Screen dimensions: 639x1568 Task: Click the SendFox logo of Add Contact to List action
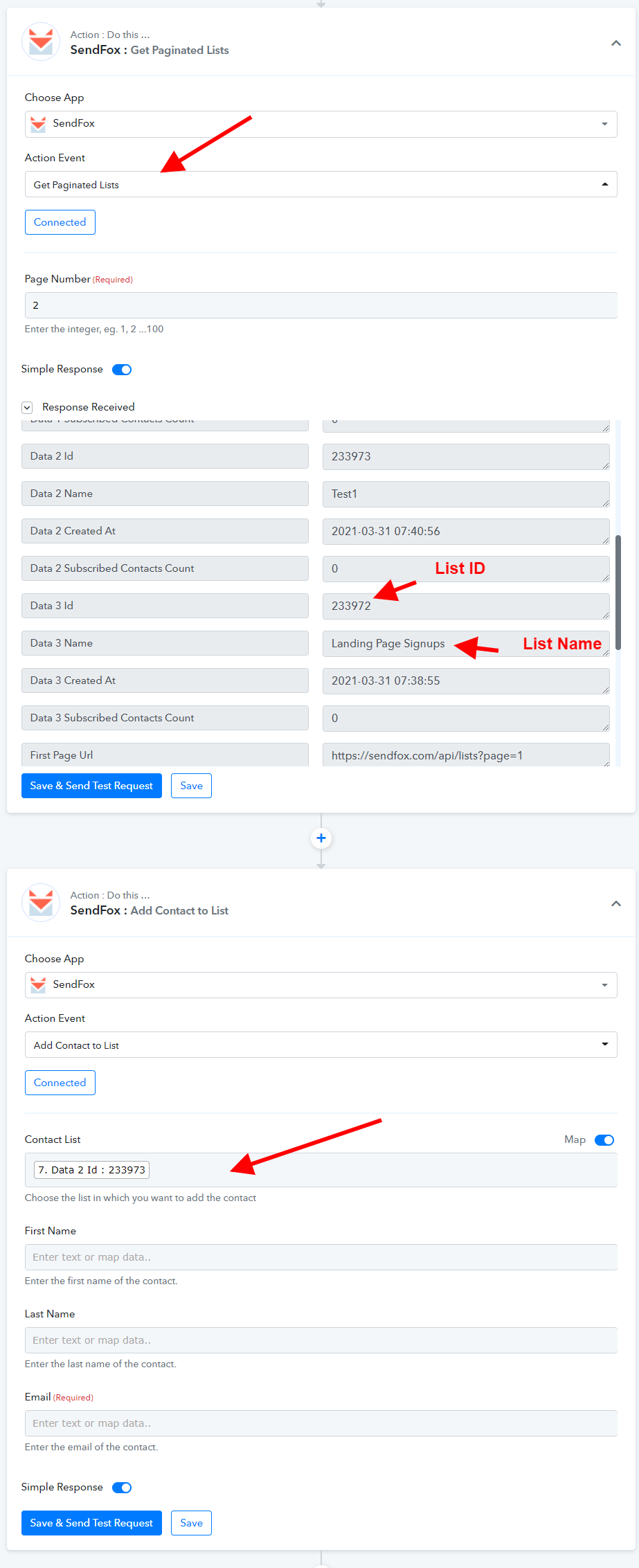41,903
